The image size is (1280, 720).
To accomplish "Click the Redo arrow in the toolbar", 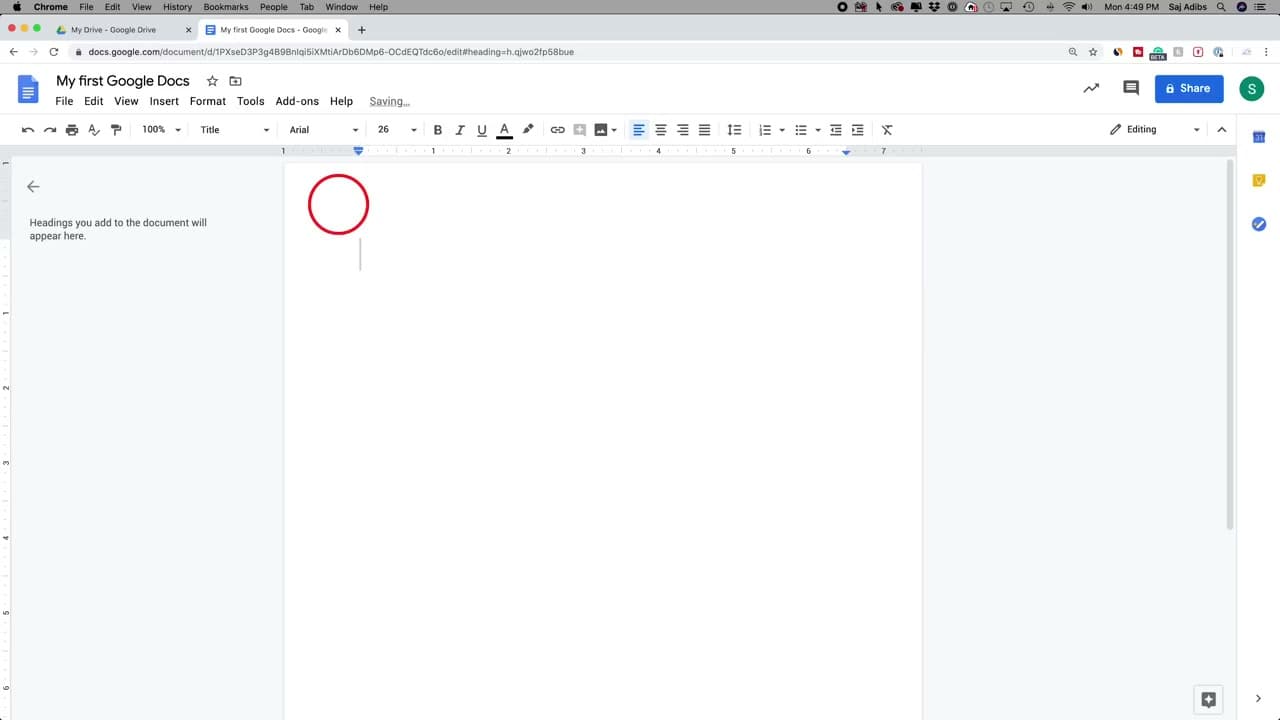I will [50, 130].
